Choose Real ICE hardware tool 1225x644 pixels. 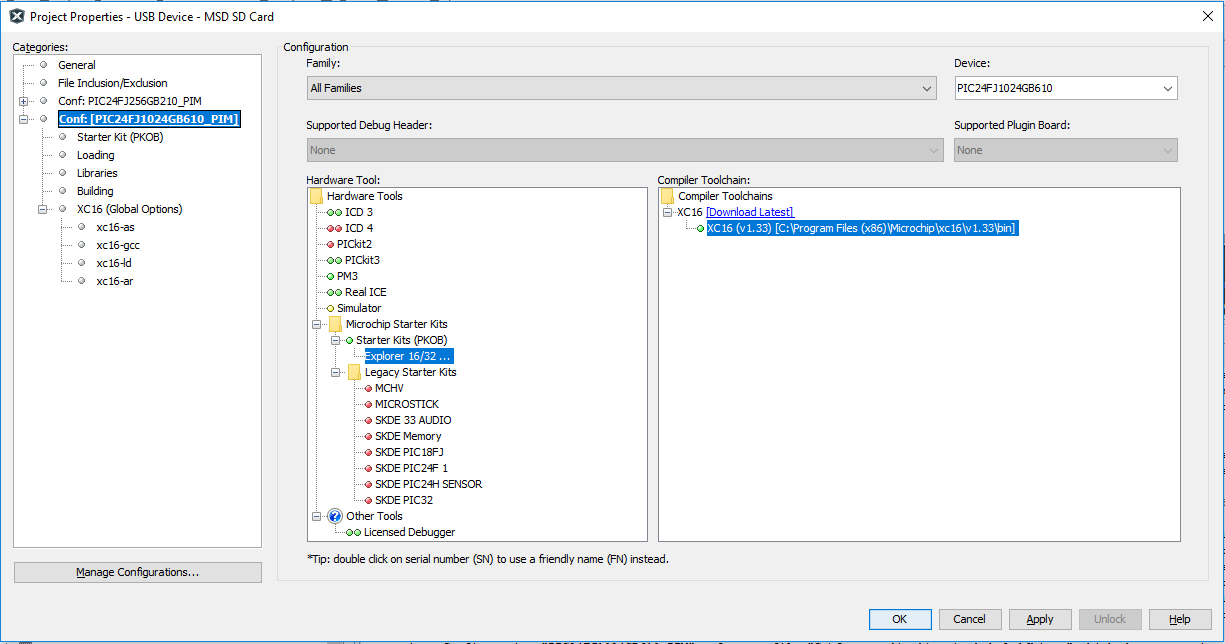click(365, 292)
